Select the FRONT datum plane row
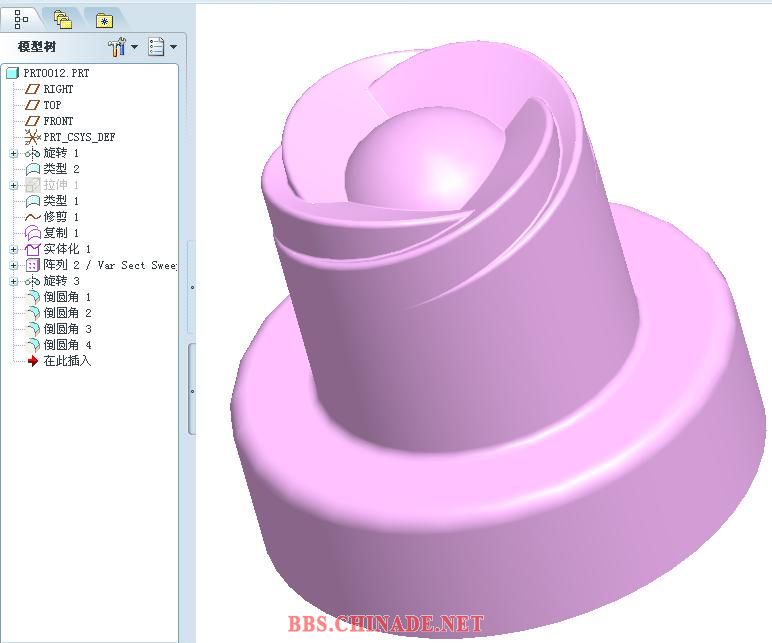The width and height of the screenshot is (772, 643). (x=58, y=121)
